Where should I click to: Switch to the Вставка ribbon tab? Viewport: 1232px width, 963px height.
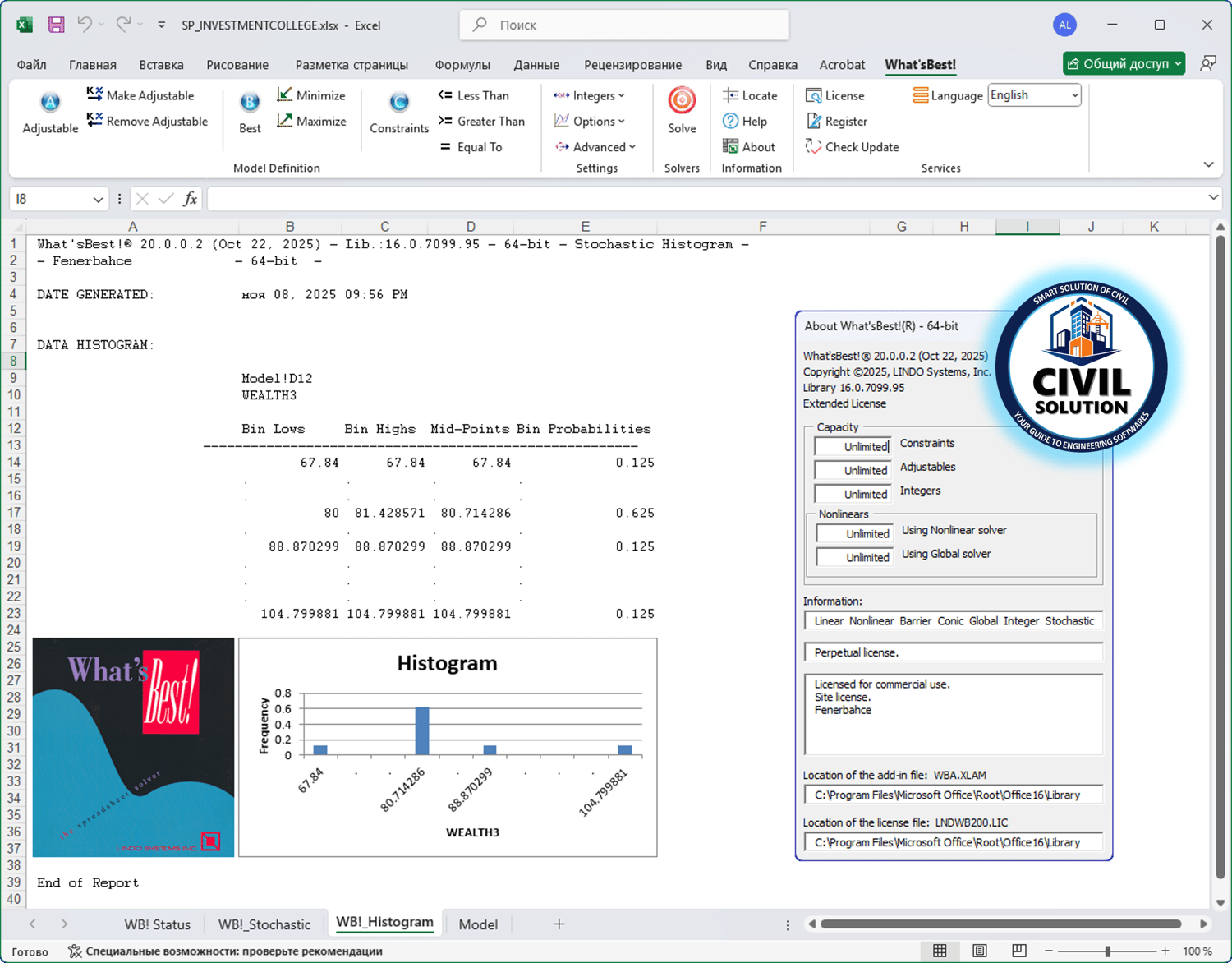161,65
